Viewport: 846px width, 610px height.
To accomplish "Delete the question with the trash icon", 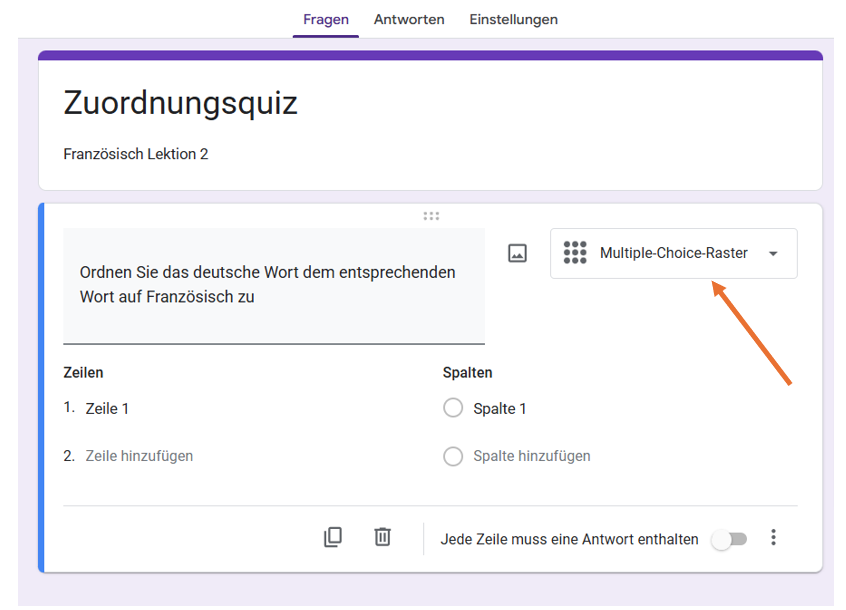I will [382, 537].
